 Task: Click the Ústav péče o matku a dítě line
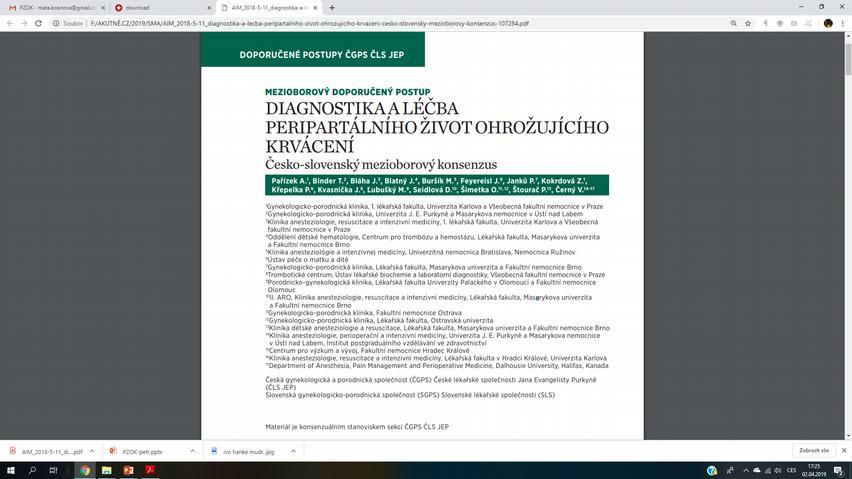click(x=308, y=260)
